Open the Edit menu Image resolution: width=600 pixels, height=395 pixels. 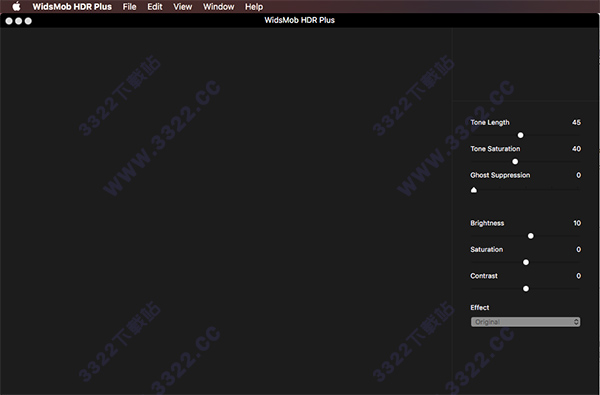[155, 7]
